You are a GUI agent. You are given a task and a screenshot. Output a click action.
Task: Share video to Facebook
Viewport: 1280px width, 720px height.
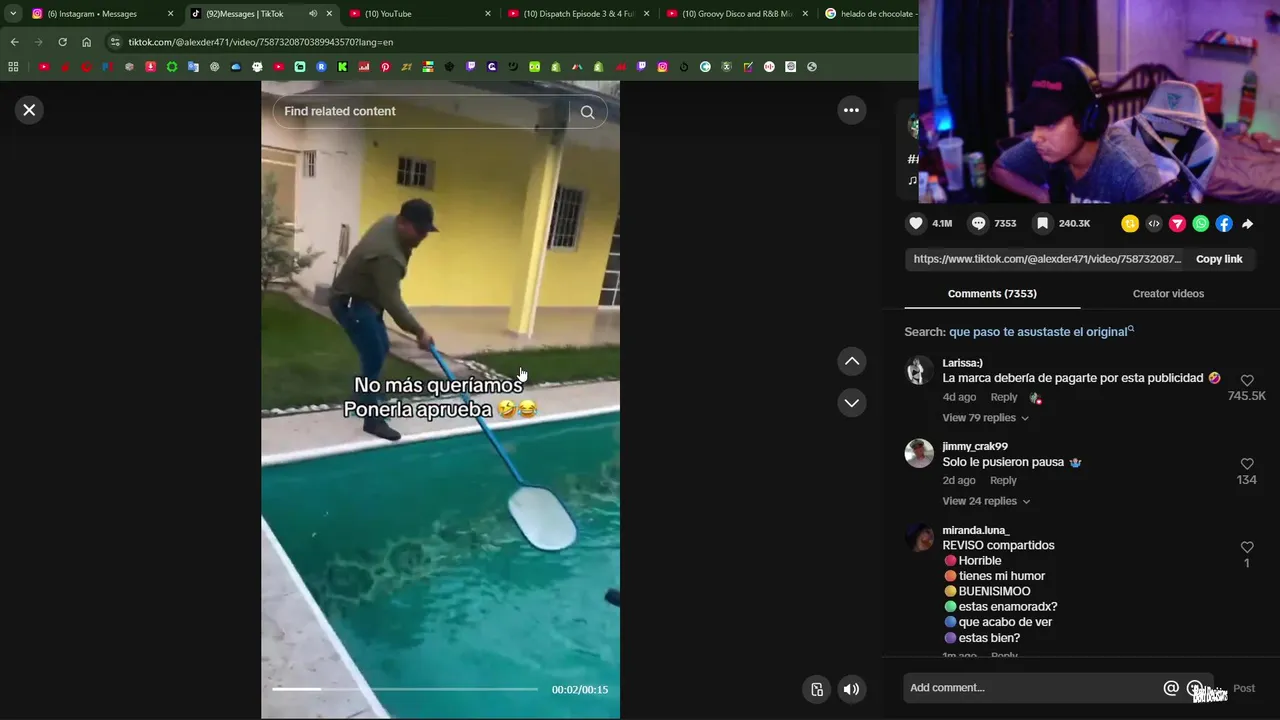pos(1224,224)
